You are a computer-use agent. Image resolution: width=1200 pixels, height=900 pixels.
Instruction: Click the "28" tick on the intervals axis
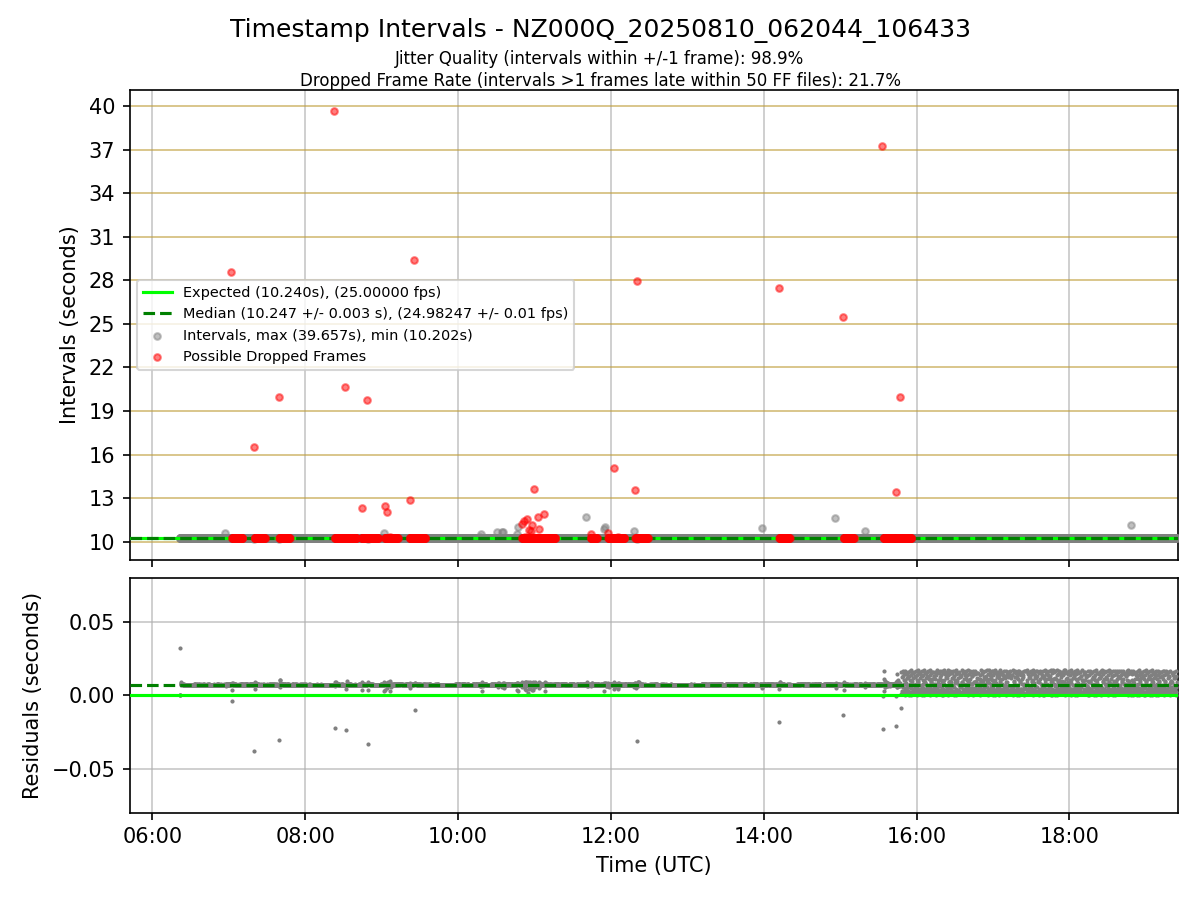(103, 281)
